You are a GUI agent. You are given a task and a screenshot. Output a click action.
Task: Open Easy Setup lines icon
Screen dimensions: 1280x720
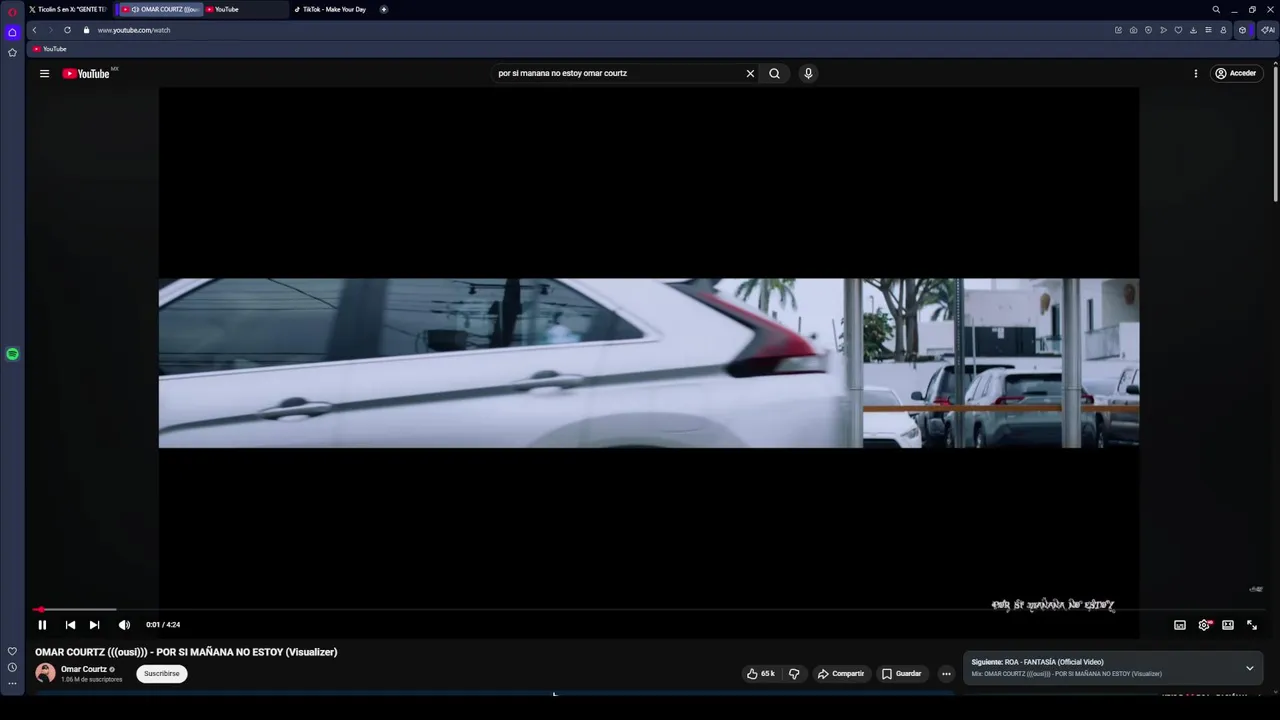pyautogui.click(x=1208, y=30)
